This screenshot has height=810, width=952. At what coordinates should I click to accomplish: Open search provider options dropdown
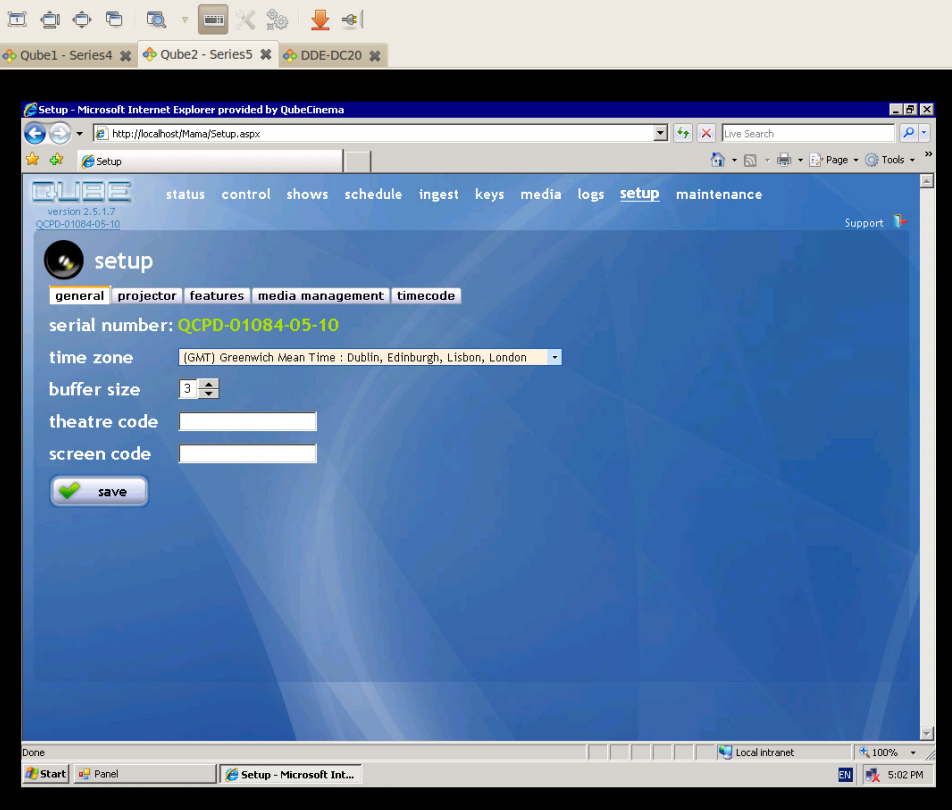pyautogui.click(x=924, y=133)
